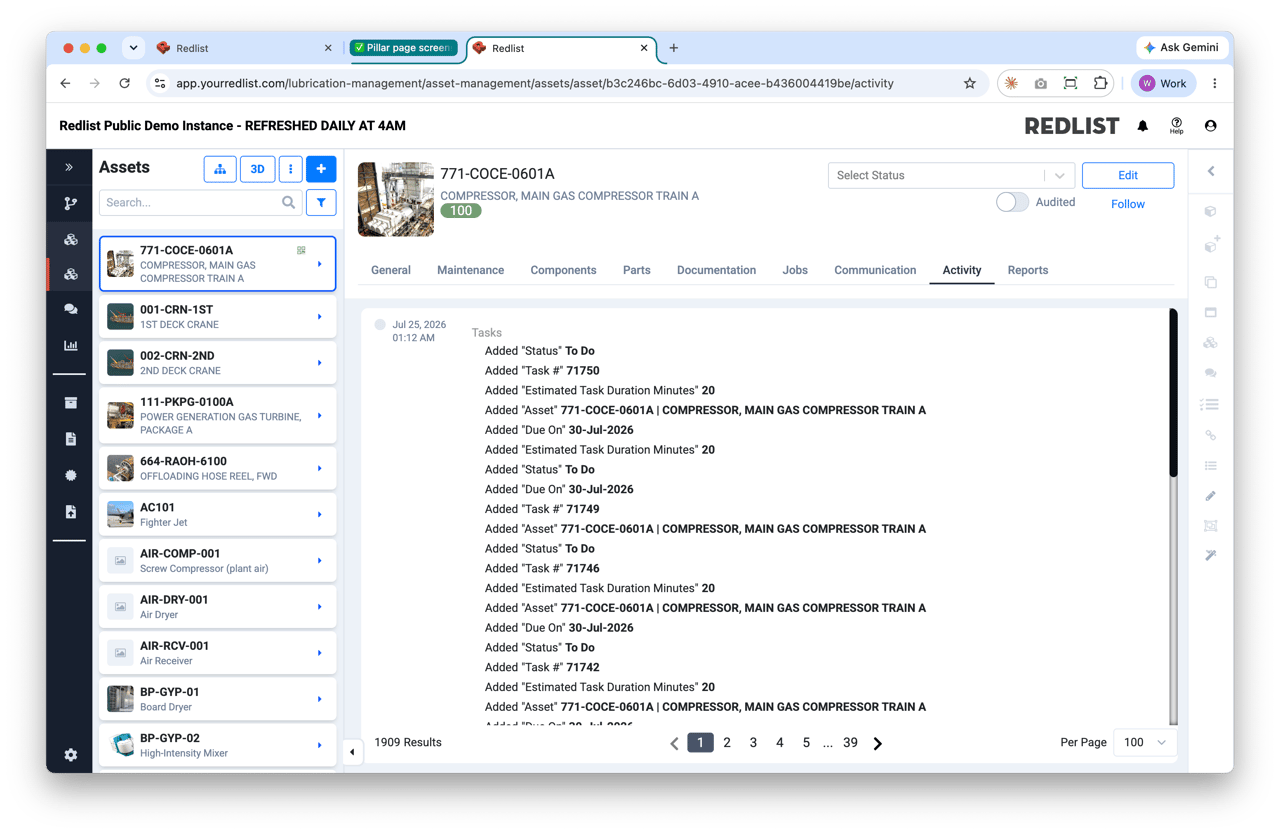Click Ask Gemini in Chrome
1280x834 pixels.
[x=1182, y=47]
